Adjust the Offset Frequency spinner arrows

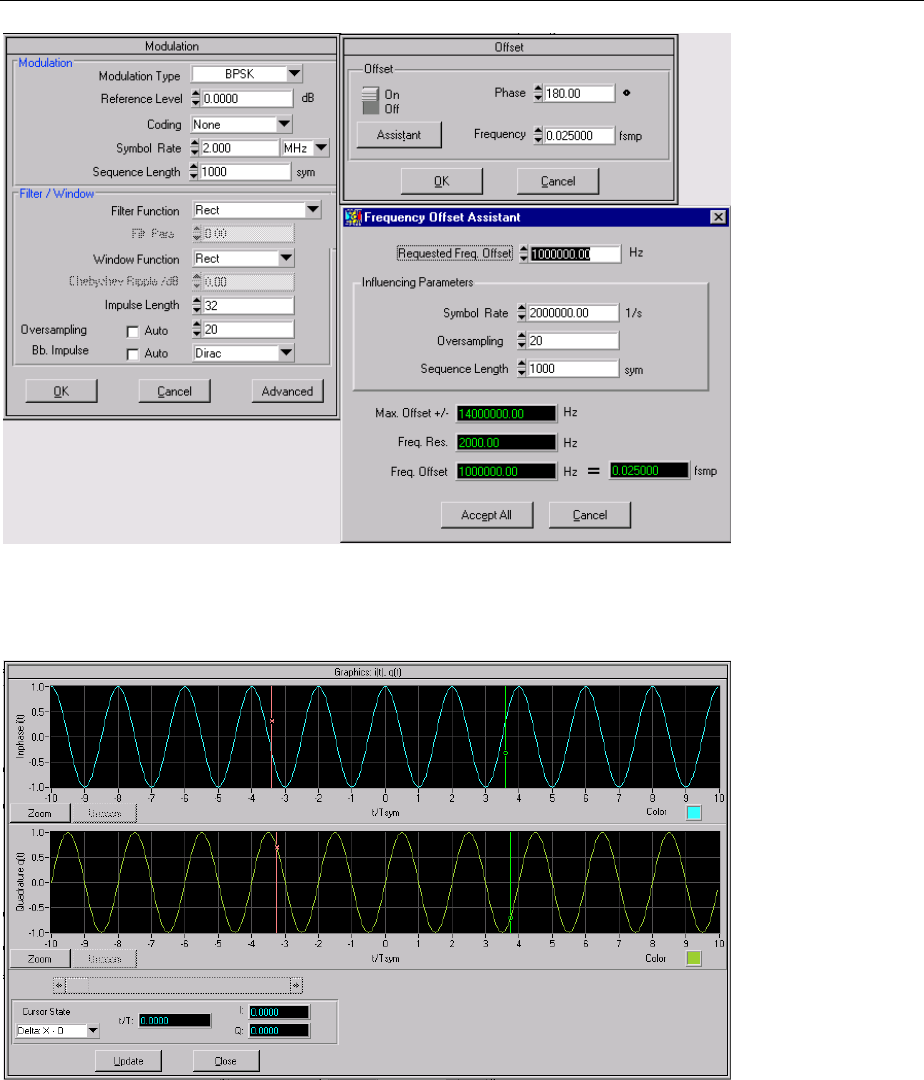(x=538, y=136)
